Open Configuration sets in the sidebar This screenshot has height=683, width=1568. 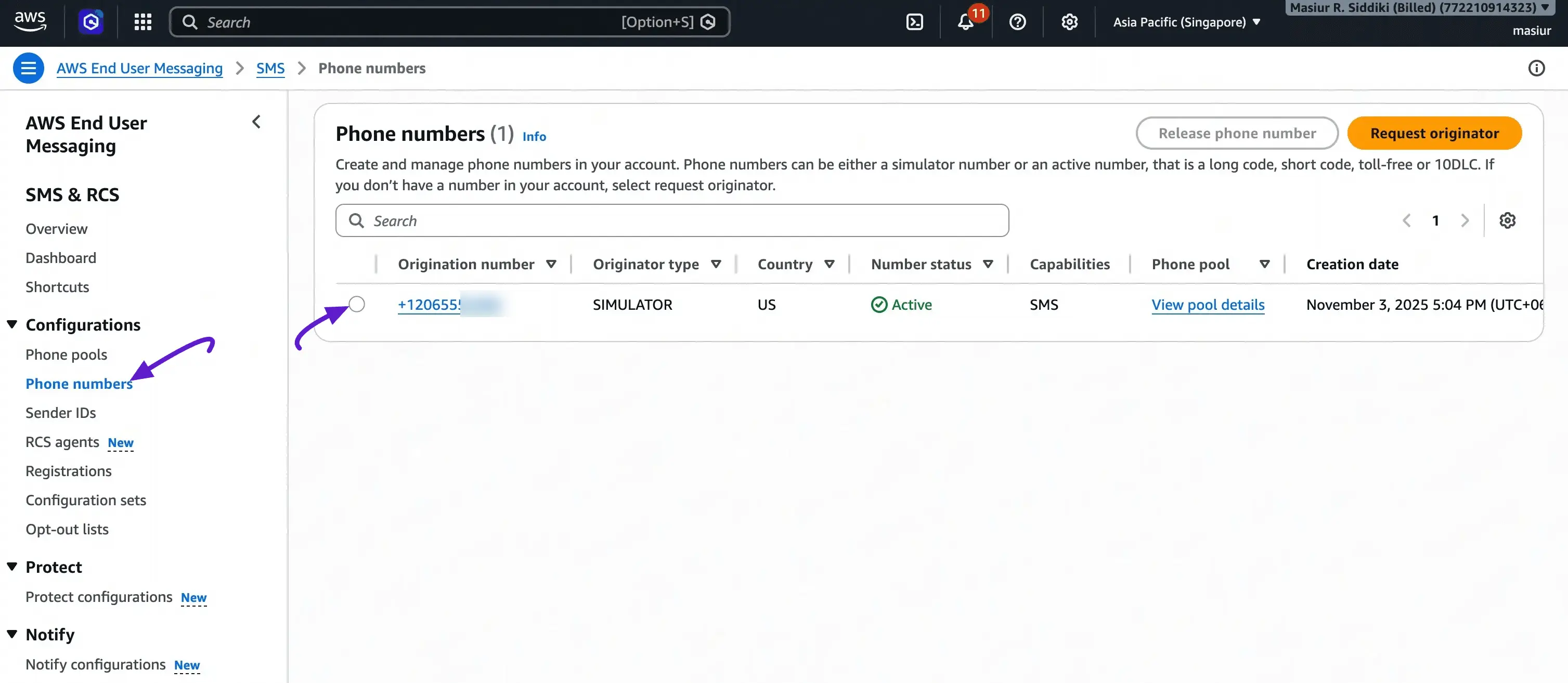86,500
